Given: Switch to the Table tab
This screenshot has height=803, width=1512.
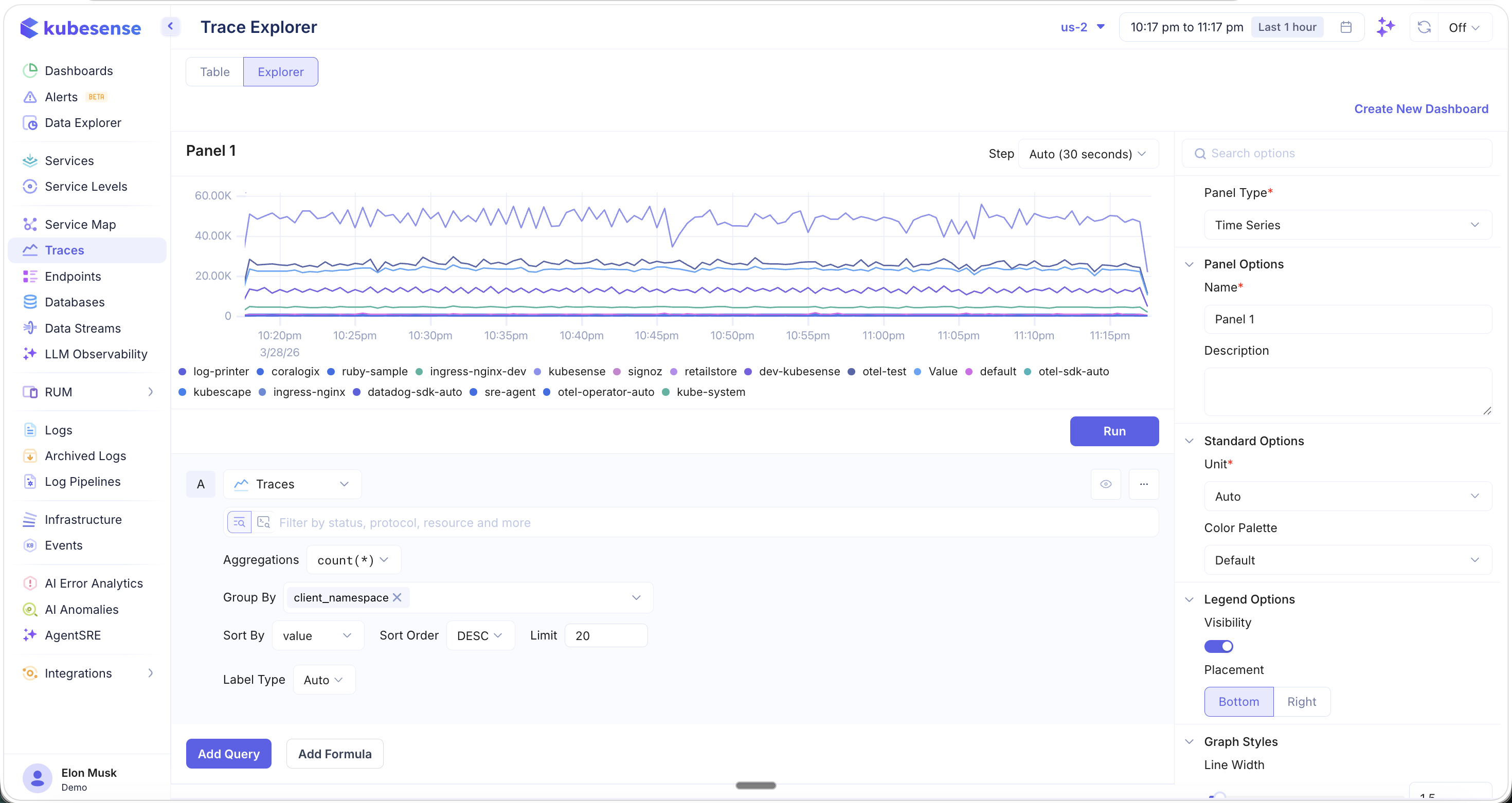Looking at the screenshot, I should pos(213,71).
